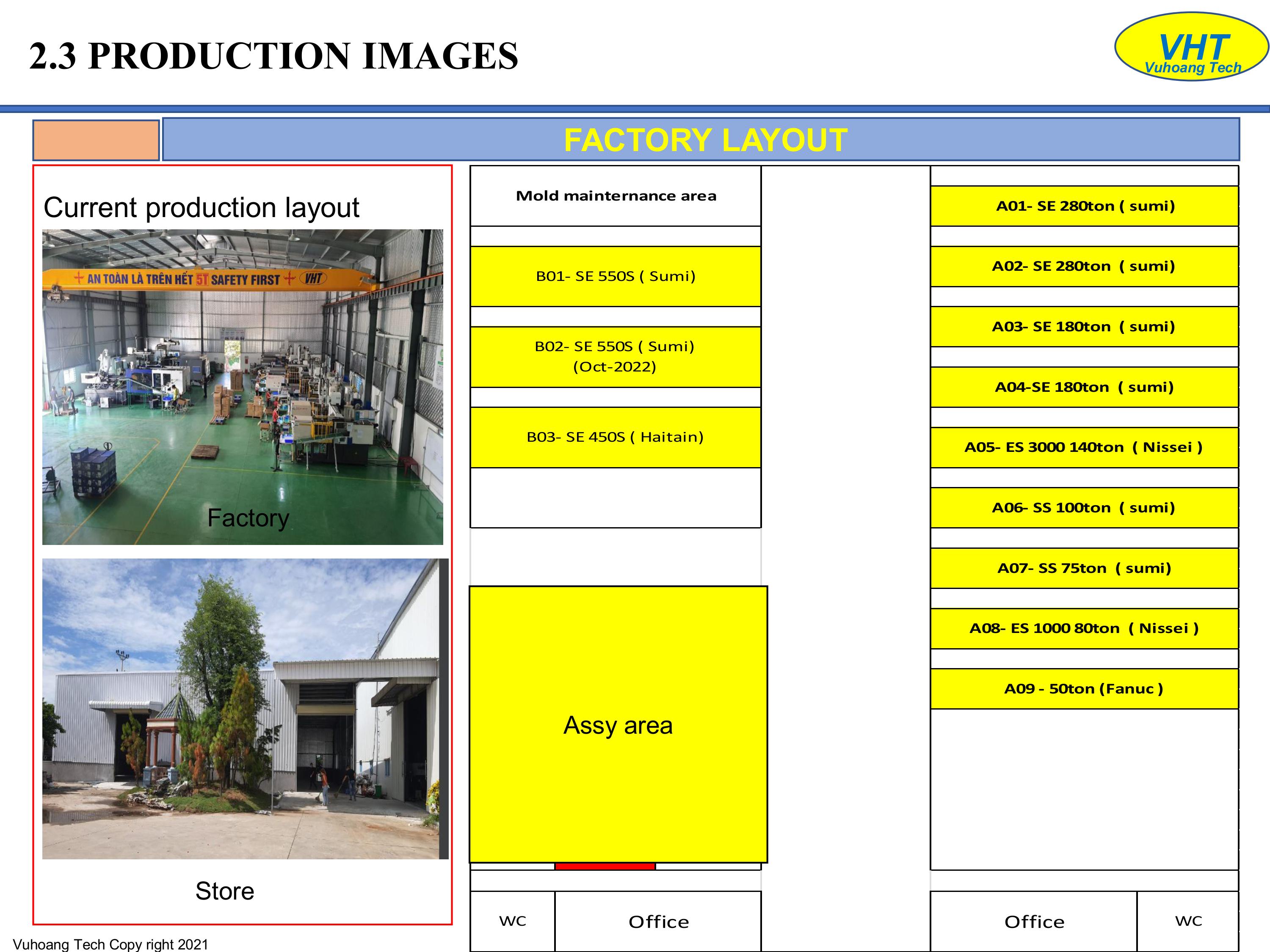Select the right WC cell
This screenshot has height=952, width=1270.
pos(1188,921)
